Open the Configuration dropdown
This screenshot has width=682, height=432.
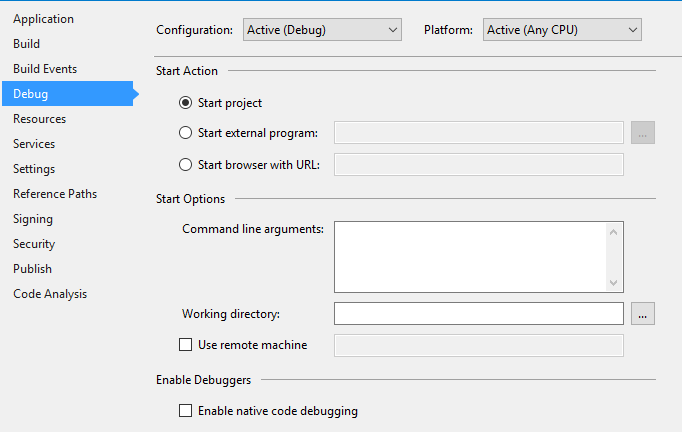(x=322, y=30)
